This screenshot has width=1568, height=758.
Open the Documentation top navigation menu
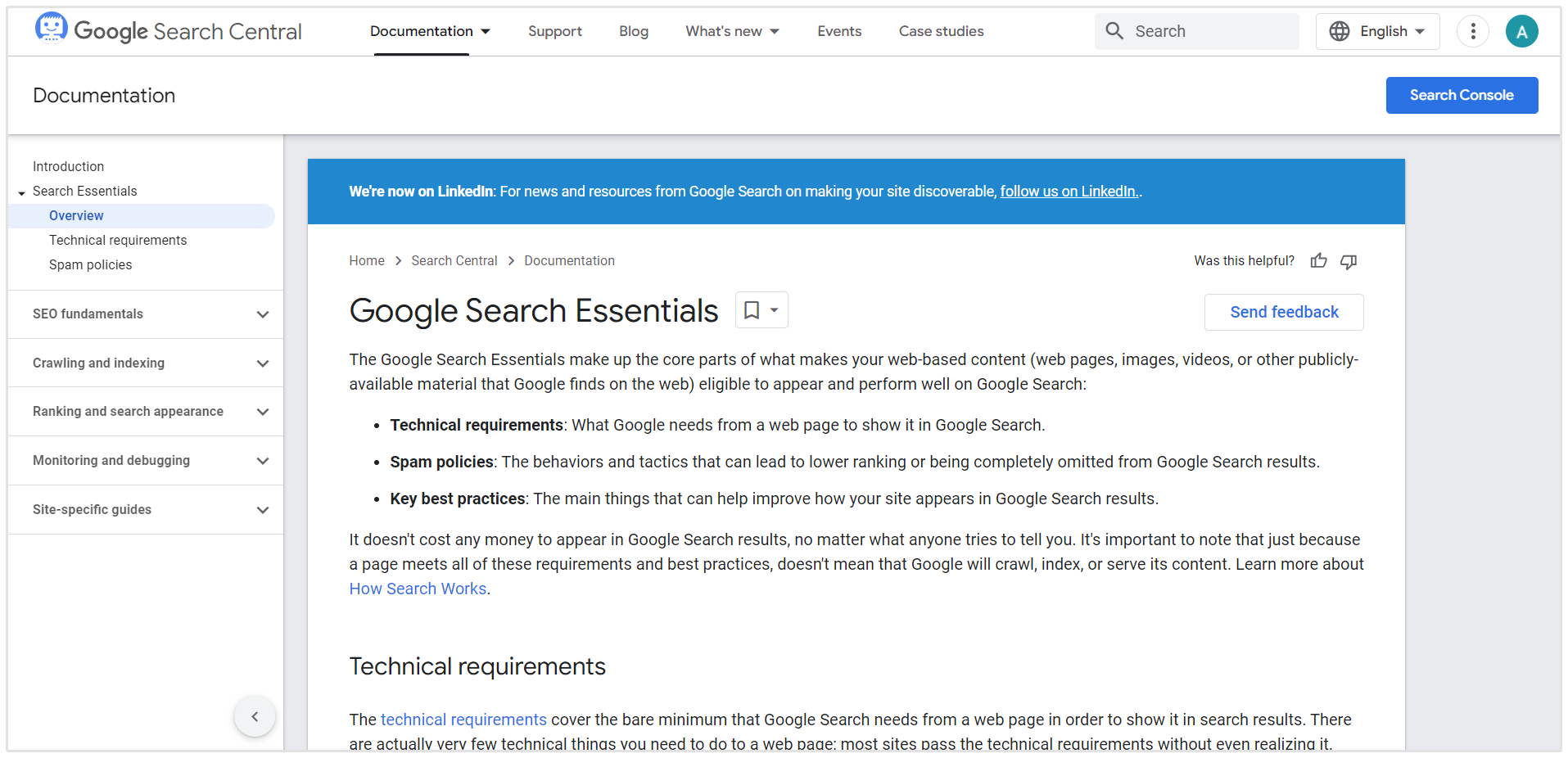[430, 31]
